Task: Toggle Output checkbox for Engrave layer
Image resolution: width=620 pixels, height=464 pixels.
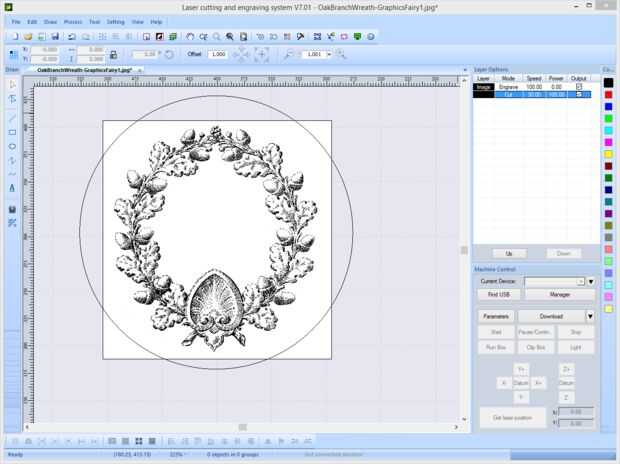Action: point(579,87)
